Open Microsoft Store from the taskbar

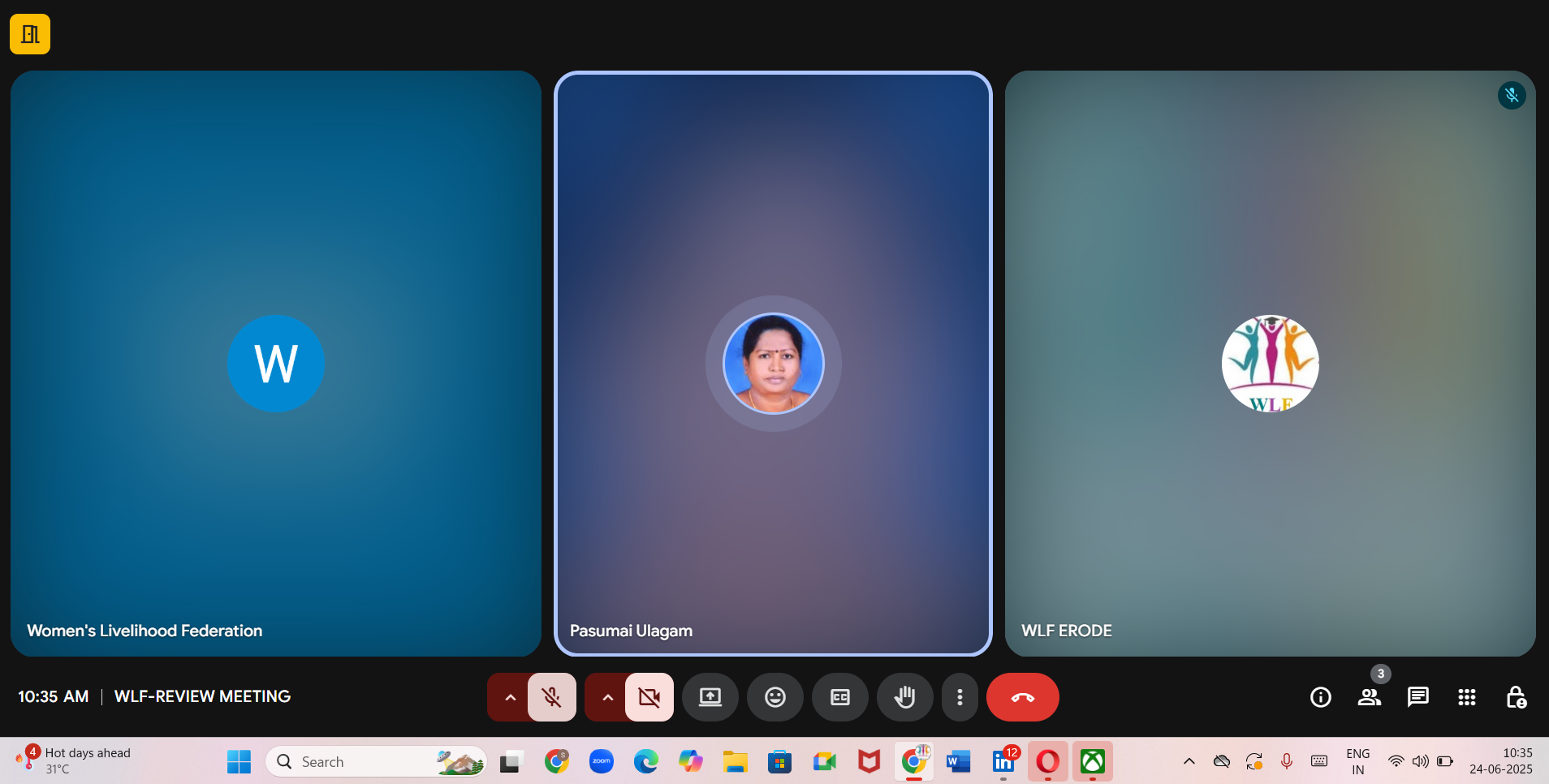(780, 762)
